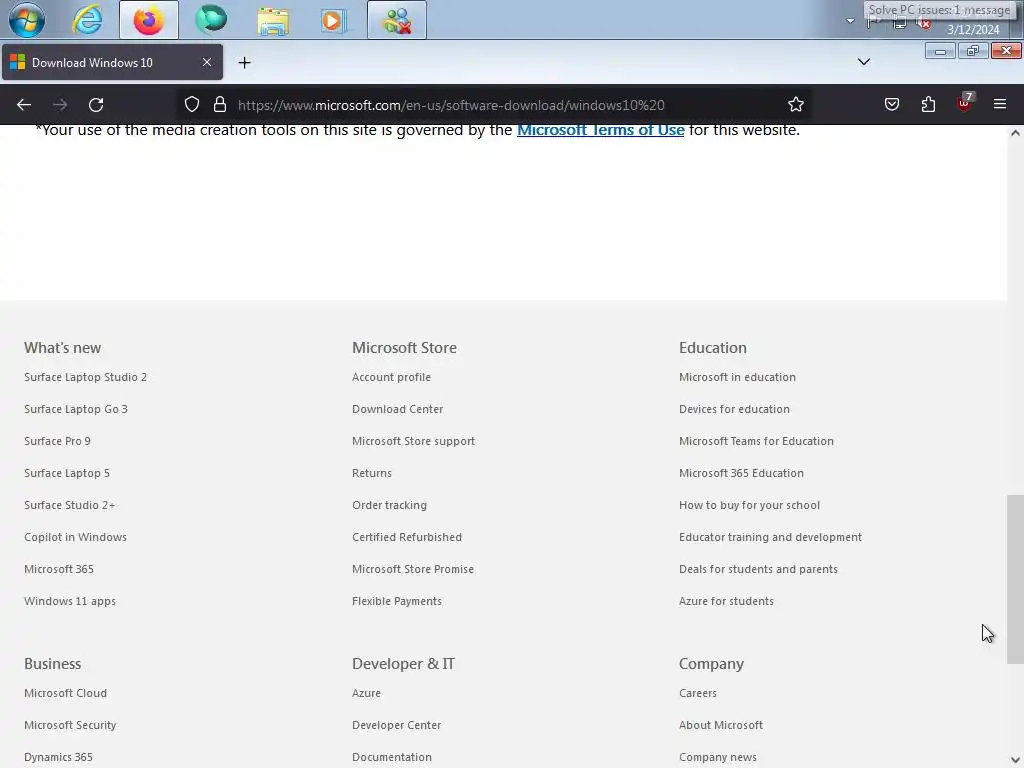Save page to Pocket
1024x768 pixels.
(891, 104)
